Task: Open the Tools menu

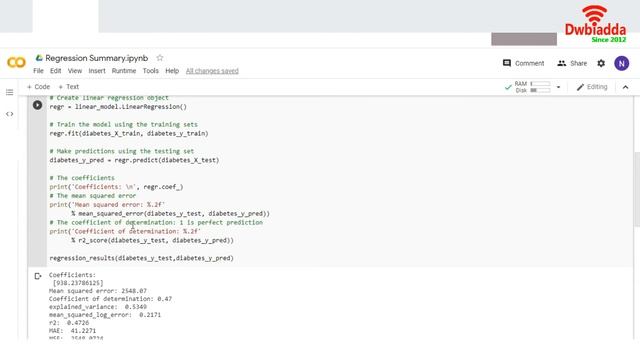Action: click(151, 71)
